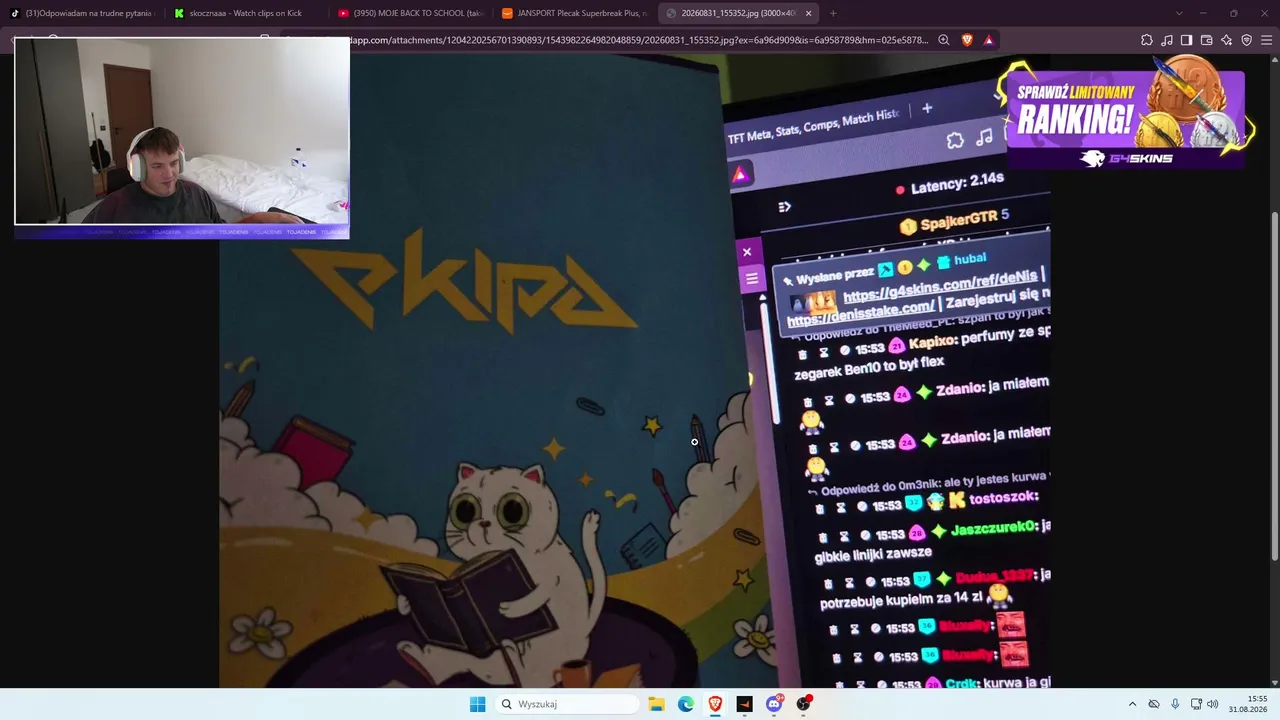Image resolution: width=1280 pixels, height=720 pixels.
Task: Switch to the 'MOJE BACK TO SCHOOL' YouTube tab
Action: point(409,13)
